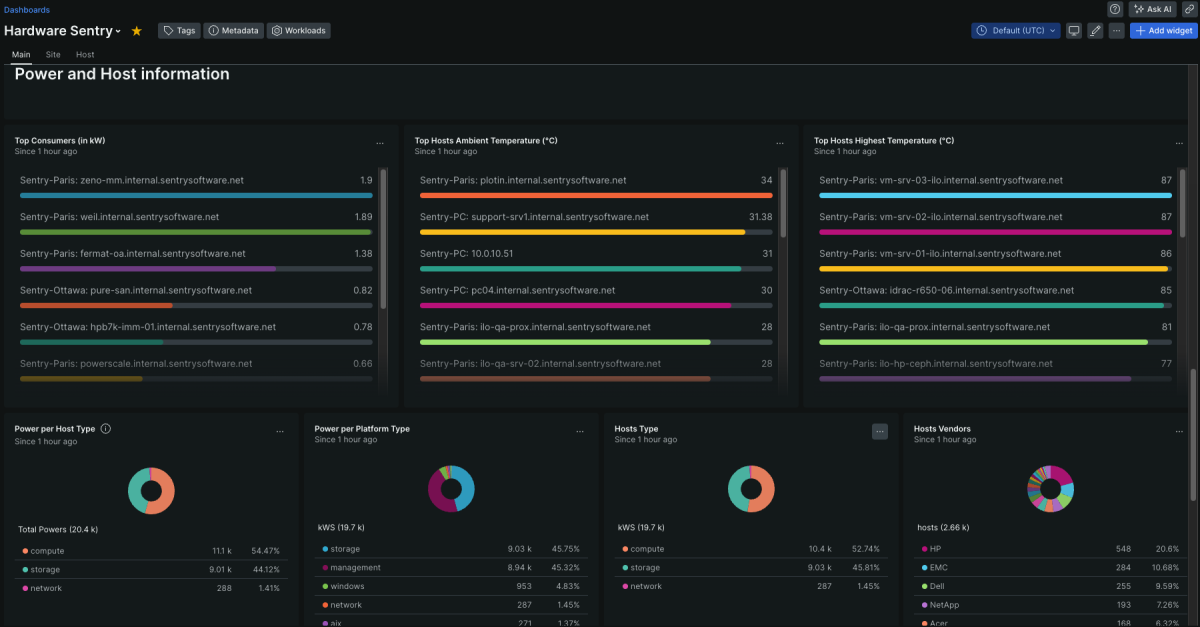Switch to the Host tab
This screenshot has width=1200, height=627.
coord(84,54)
